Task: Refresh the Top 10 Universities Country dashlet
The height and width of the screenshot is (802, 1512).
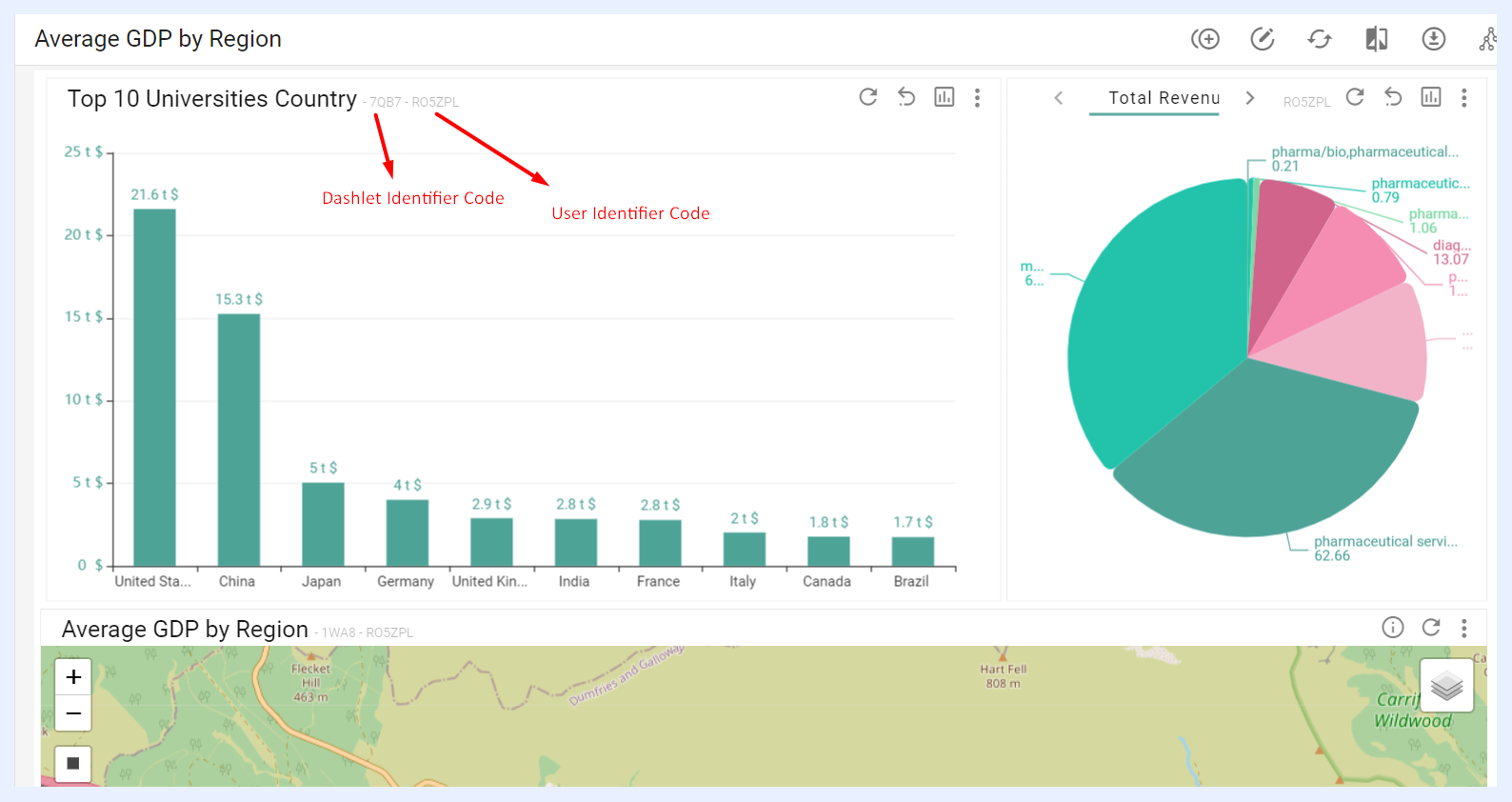Action: pyautogui.click(x=868, y=97)
